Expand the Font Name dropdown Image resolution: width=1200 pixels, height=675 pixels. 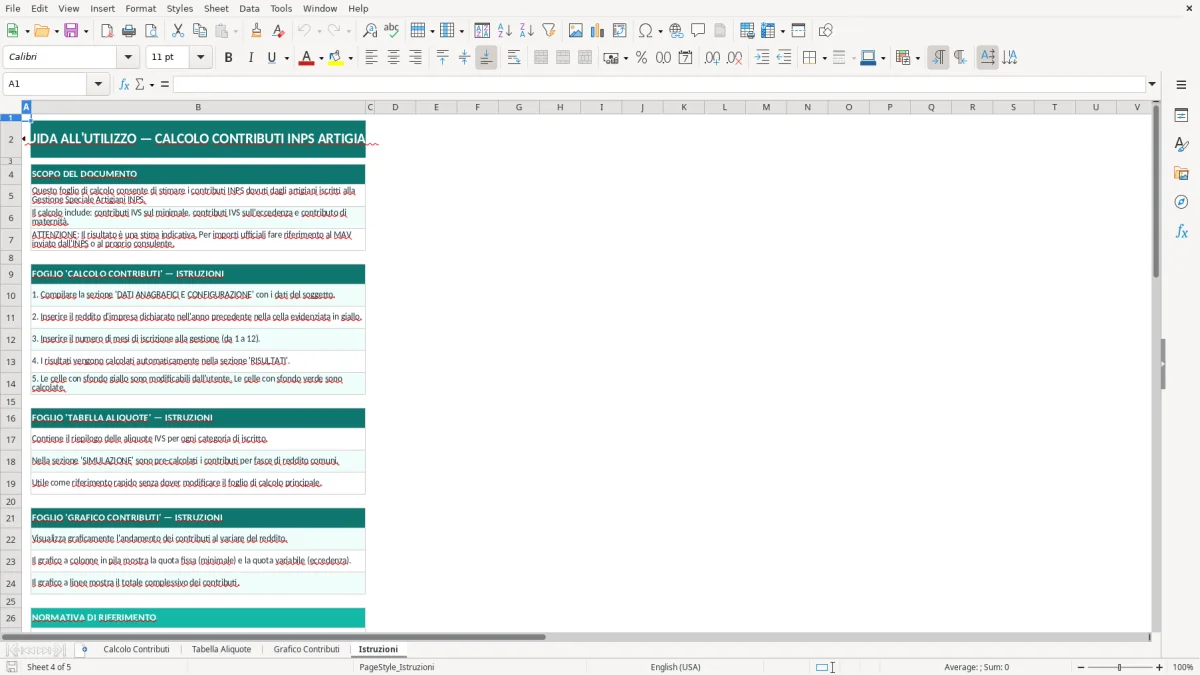coord(127,58)
